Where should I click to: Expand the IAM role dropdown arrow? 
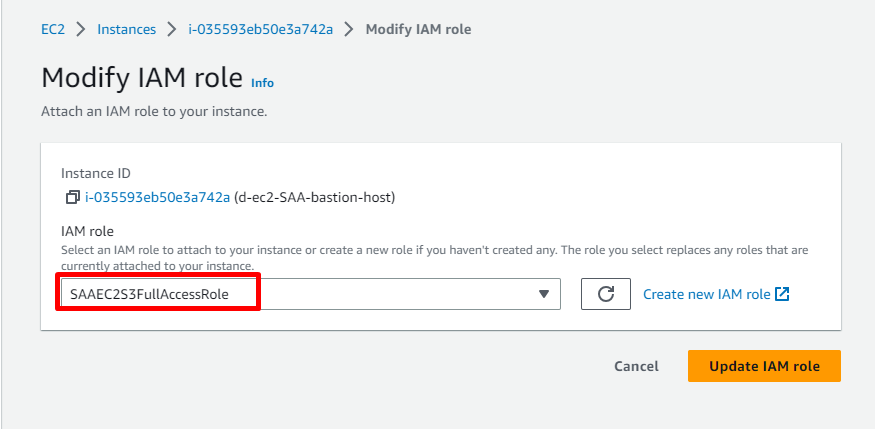(x=544, y=294)
